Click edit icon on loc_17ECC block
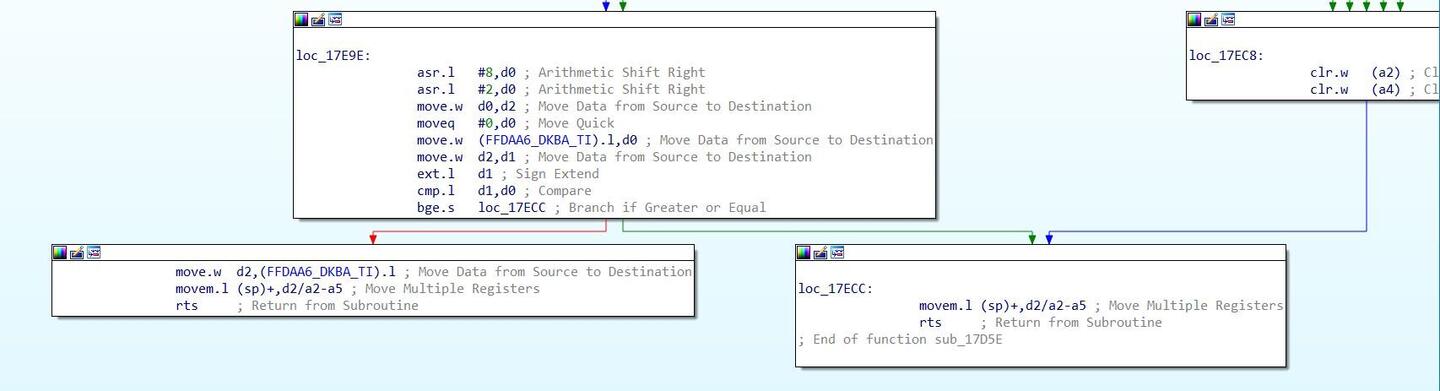Image resolution: width=1440 pixels, height=391 pixels. (x=821, y=252)
